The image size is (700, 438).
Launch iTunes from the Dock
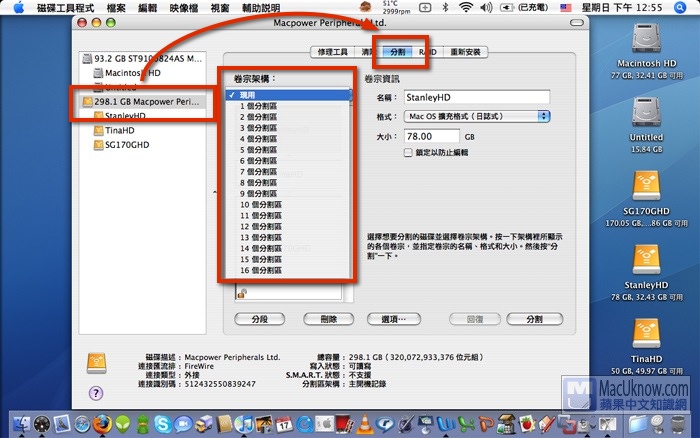(x=244, y=424)
